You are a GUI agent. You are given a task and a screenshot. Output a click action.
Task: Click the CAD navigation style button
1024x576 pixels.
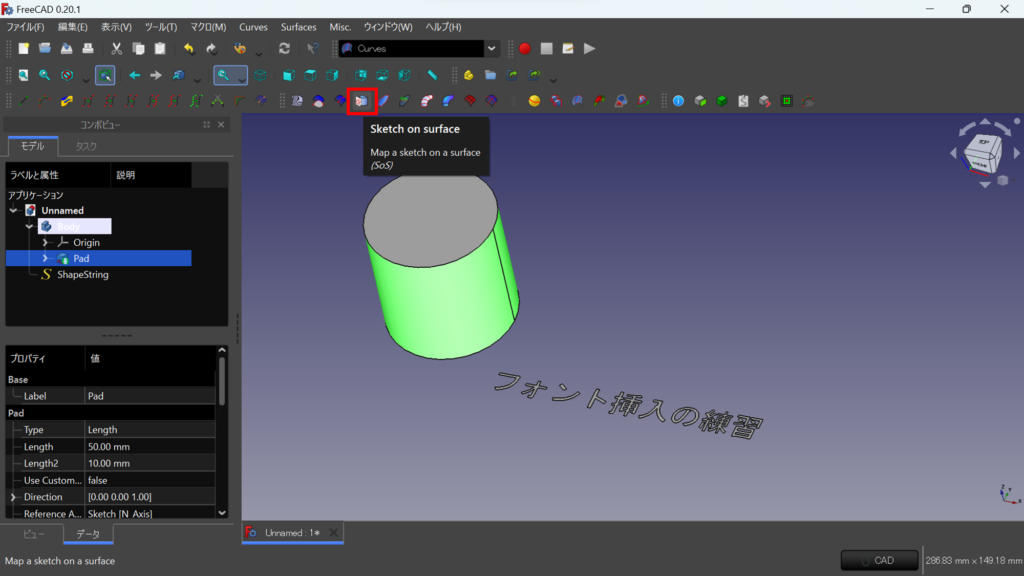point(879,560)
